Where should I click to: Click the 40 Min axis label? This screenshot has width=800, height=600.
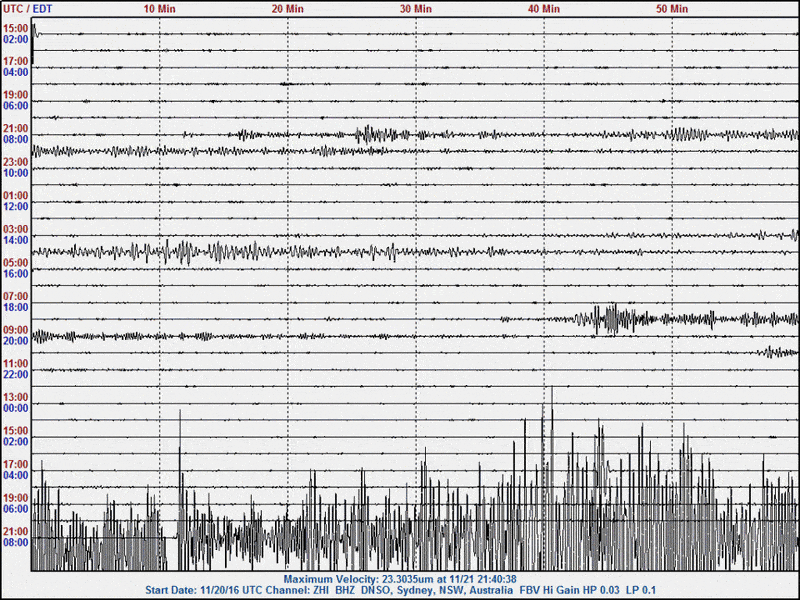click(x=544, y=8)
